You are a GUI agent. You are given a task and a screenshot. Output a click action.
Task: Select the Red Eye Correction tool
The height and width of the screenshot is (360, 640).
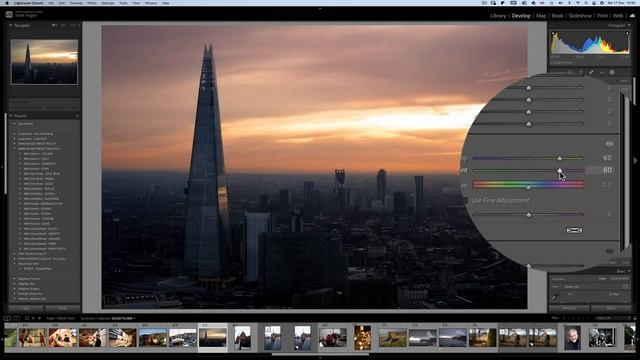point(602,72)
